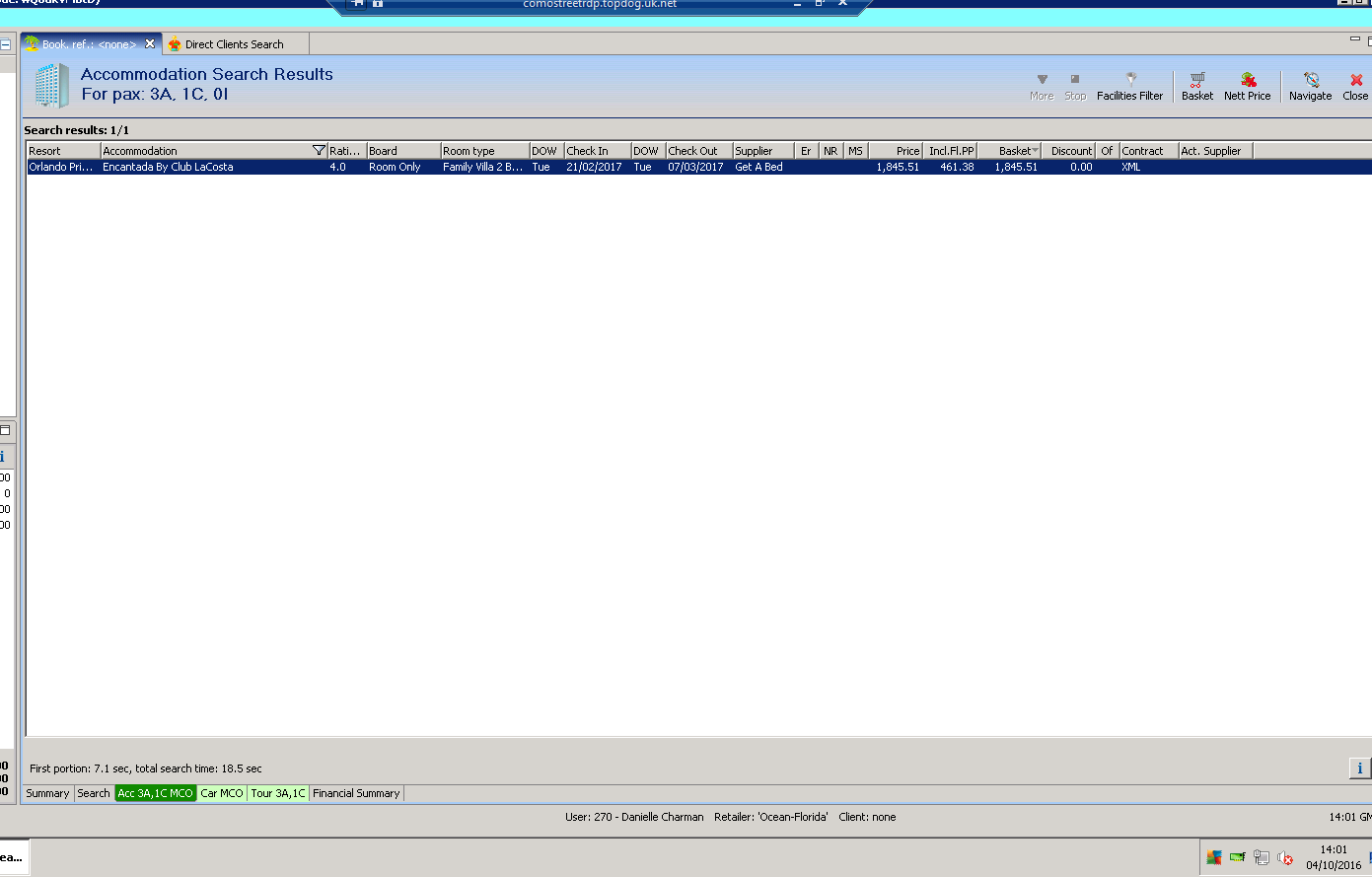Sort by the Supplier column header
Screen dimensions: 1372x877
[x=763, y=151]
